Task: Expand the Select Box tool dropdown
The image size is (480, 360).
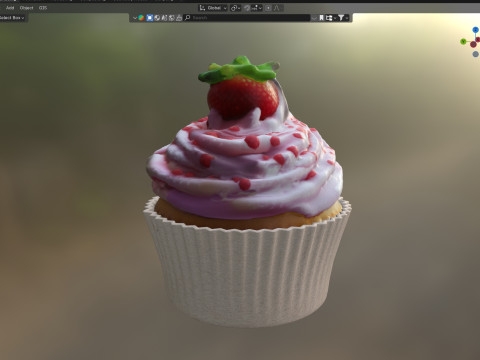Action: [x=12, y=18]
